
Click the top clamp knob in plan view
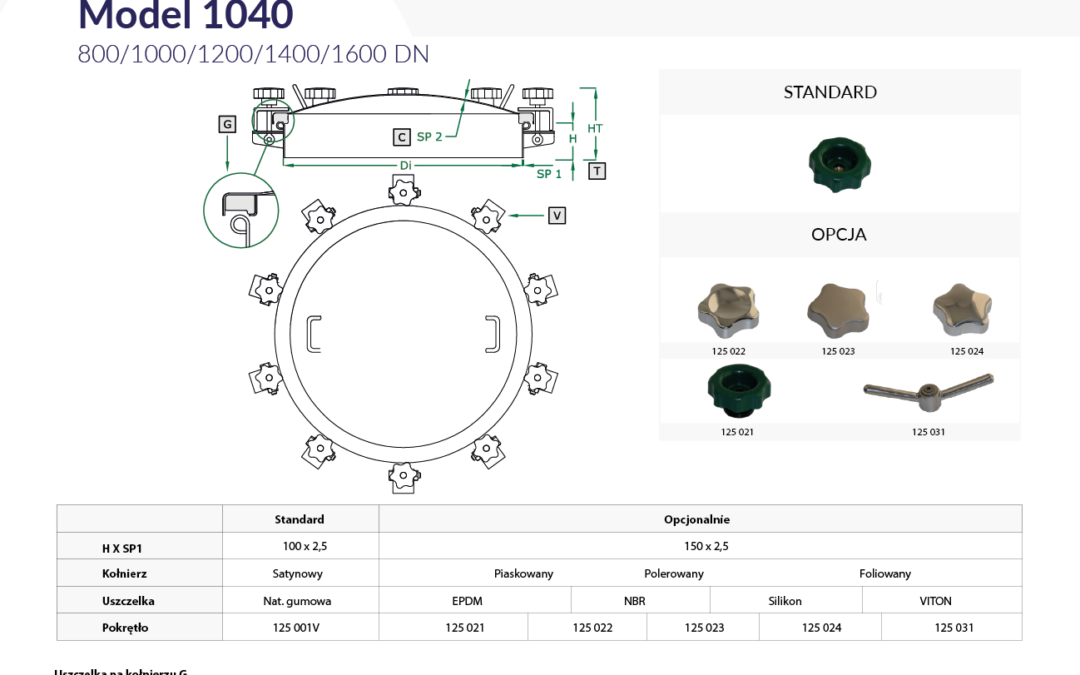point(404,191)
